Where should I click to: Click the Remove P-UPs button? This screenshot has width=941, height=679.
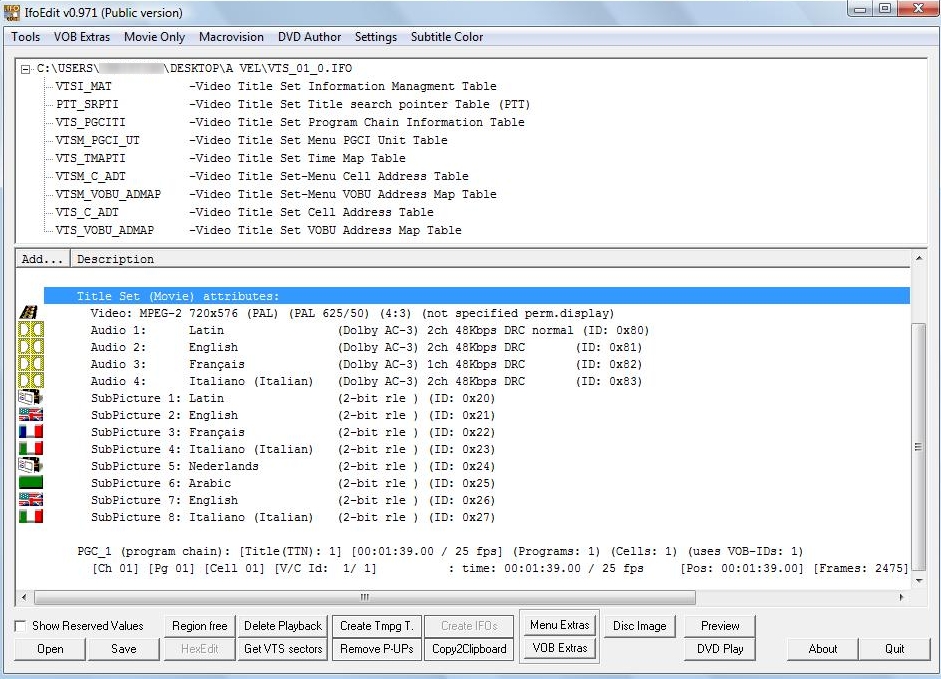377,648
